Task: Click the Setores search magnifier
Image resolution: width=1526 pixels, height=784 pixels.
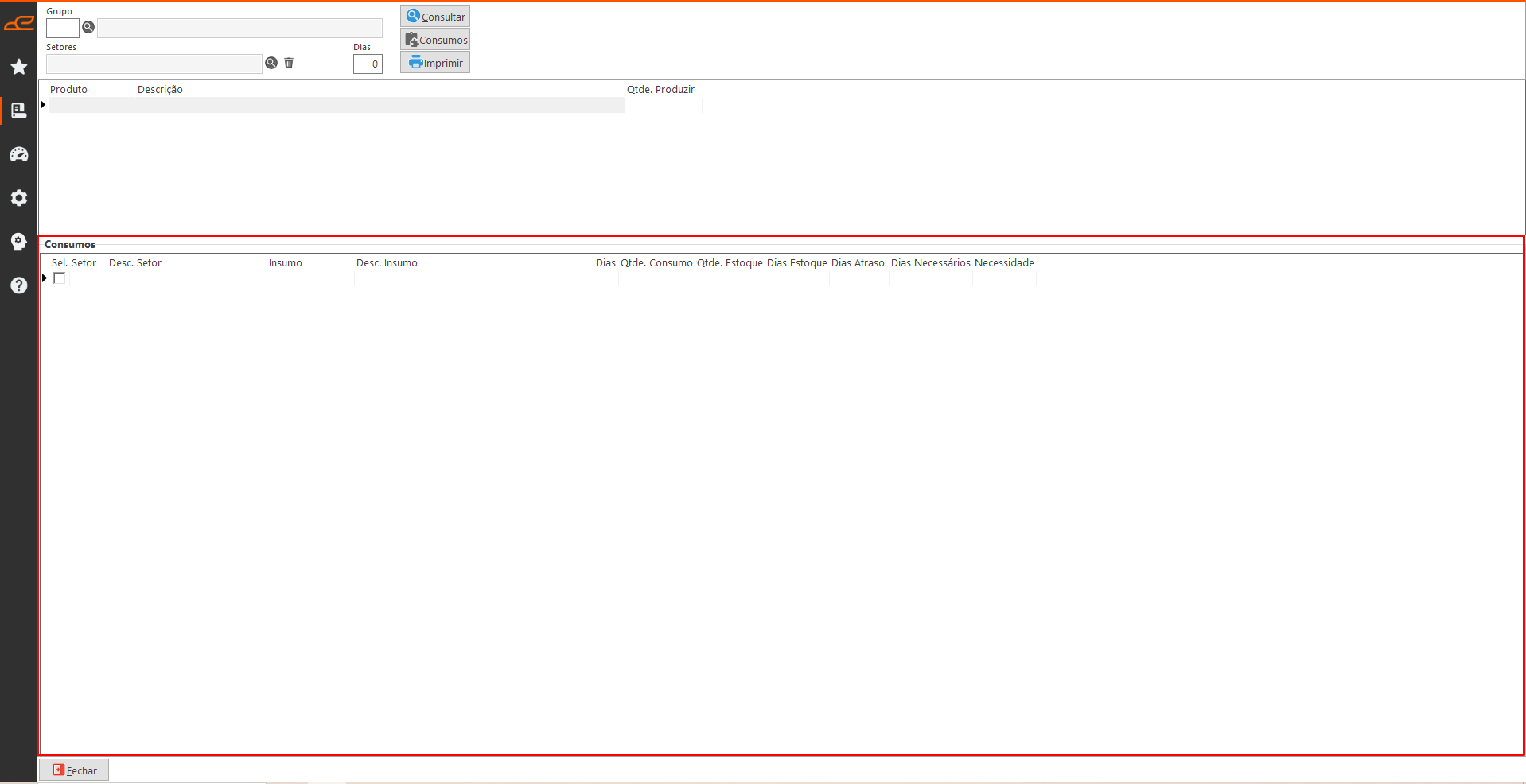Action: [x=271, y=64]
